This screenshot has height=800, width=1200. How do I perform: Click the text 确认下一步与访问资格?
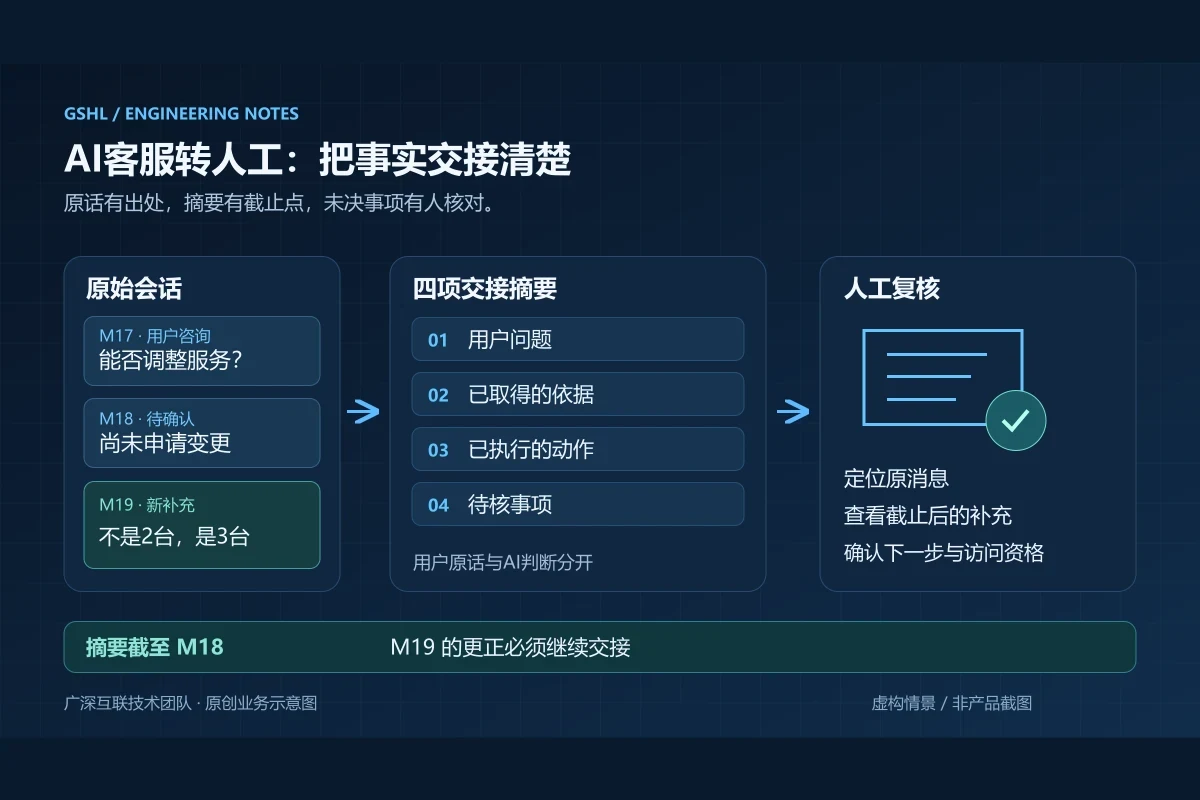(x=944, y=552)
